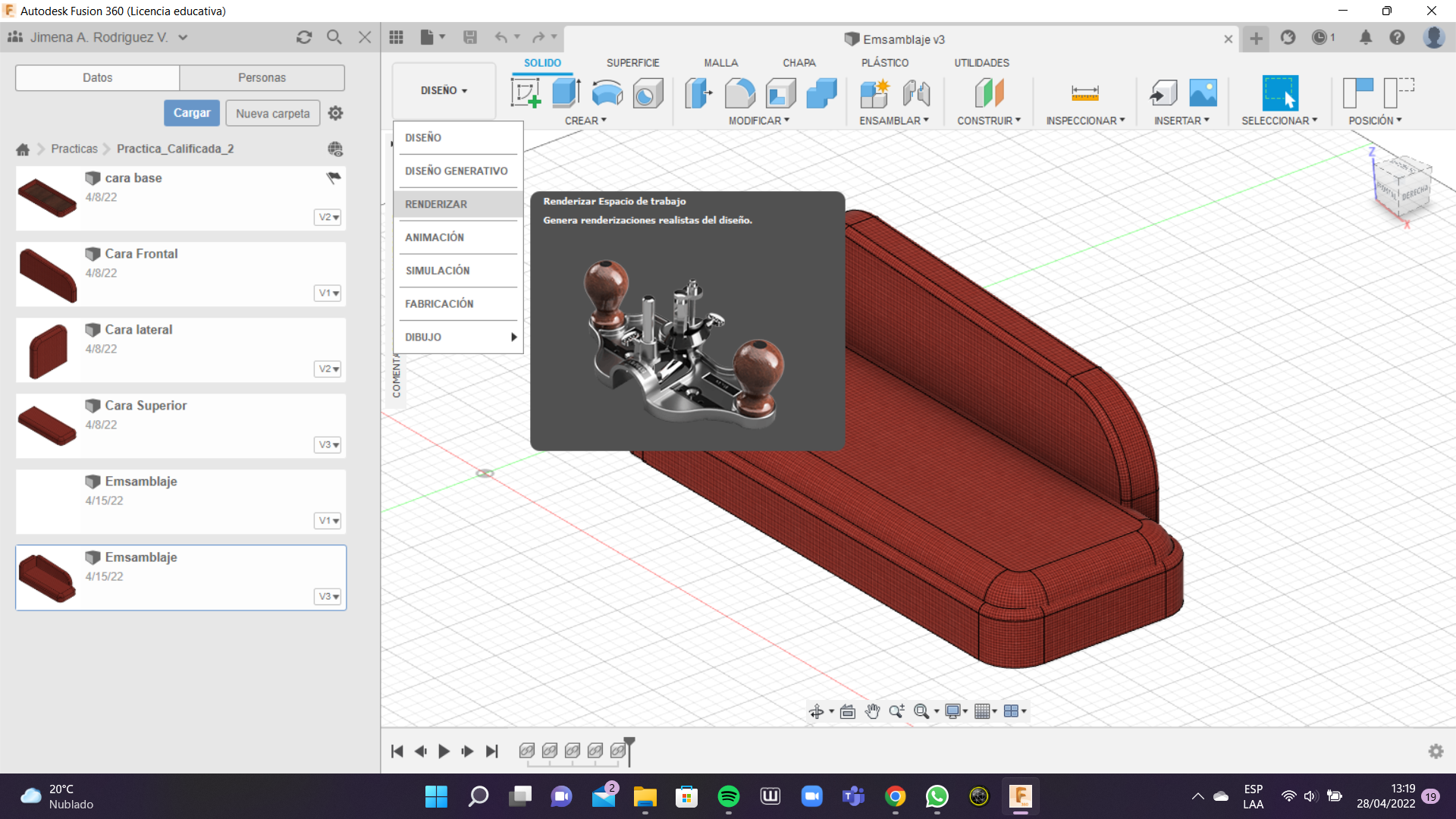This screenshot has height=819, width=1456.
Task: Expand the CREAR menu
Action: pyautogui.click(x=585, y=121)
